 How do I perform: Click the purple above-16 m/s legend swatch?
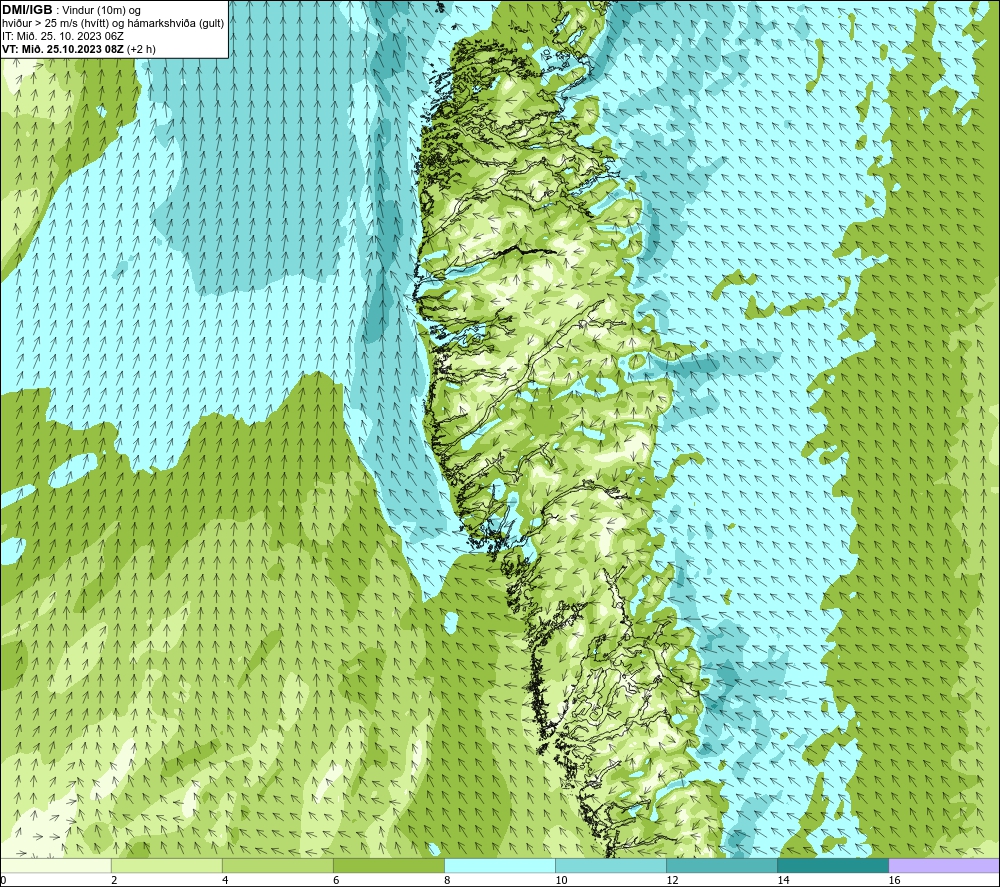pyautogui.click(x=943, y=865)
